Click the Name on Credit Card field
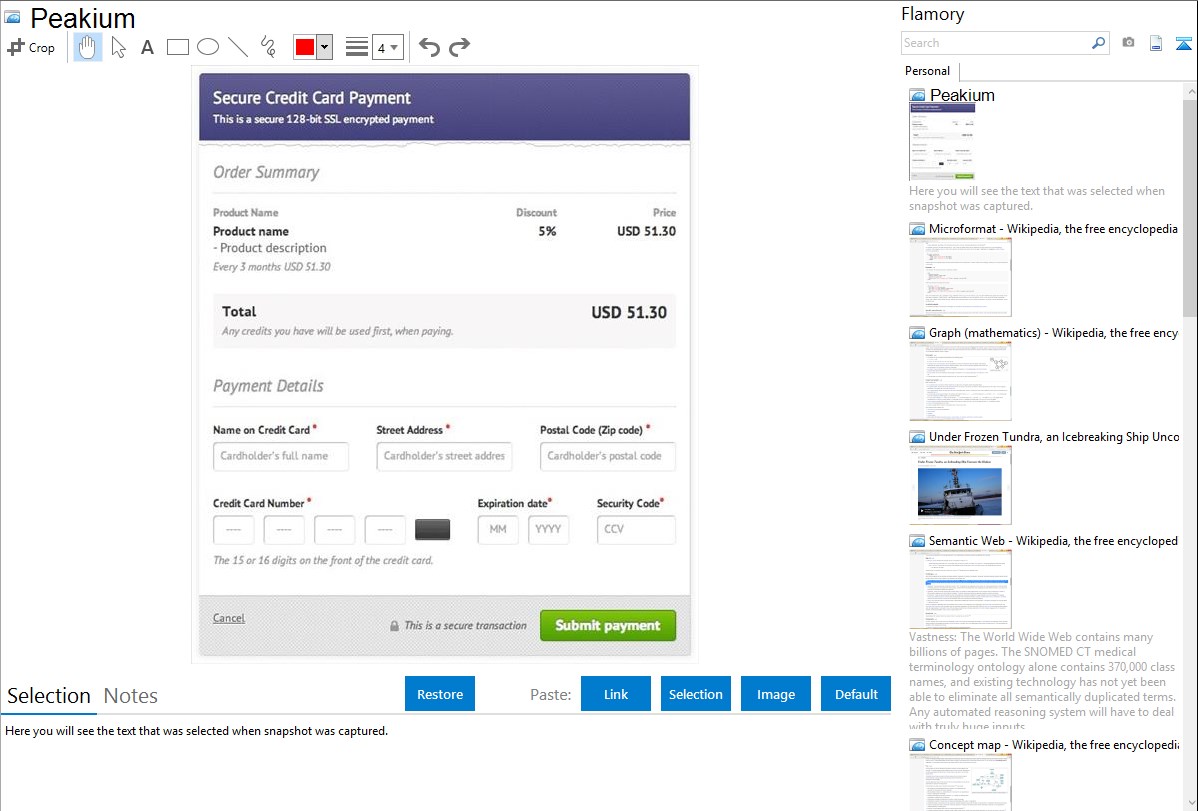This screenshot has width=1198, height=811. [280, 456]
